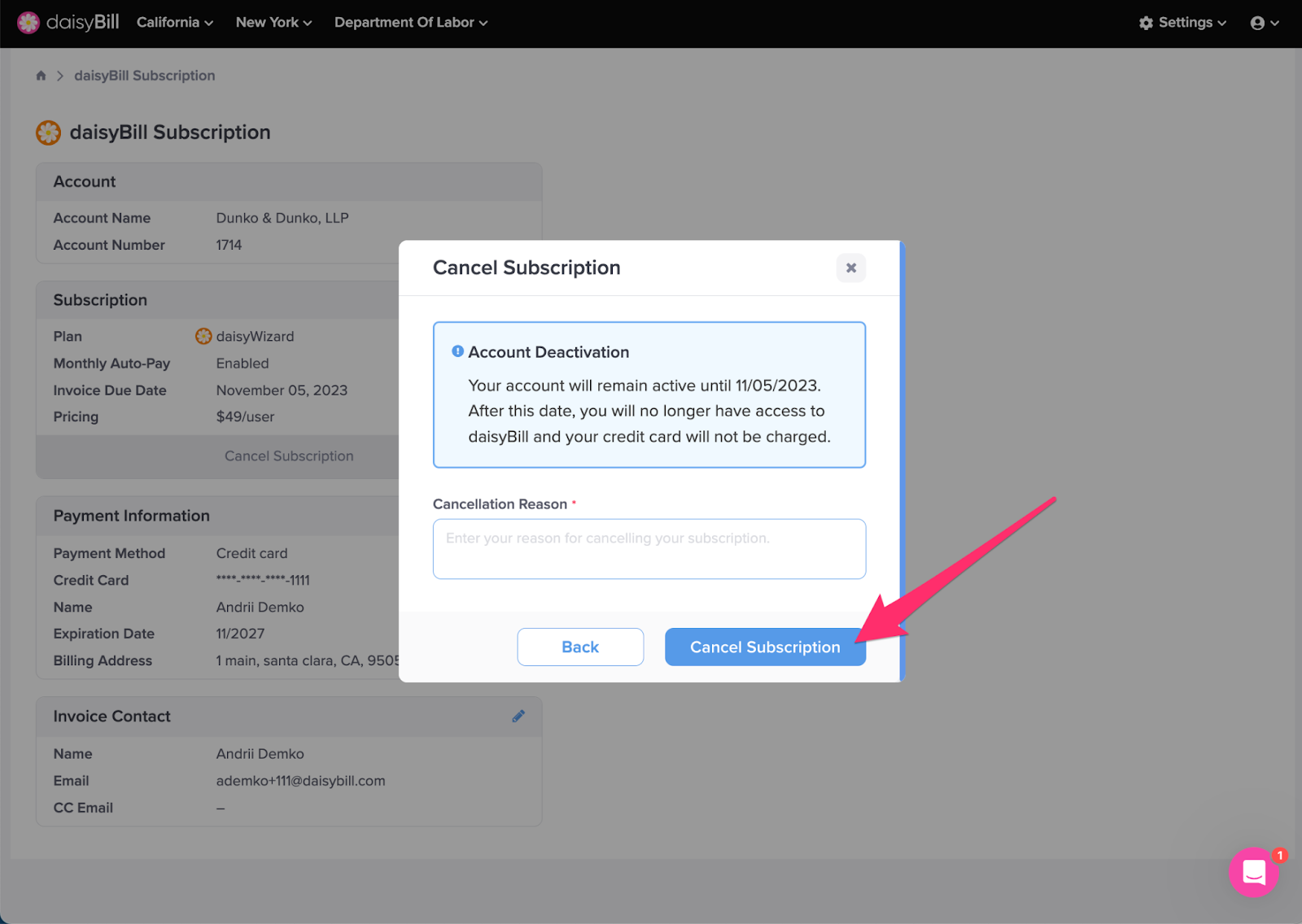Open the New York dropdown menu

pyautogui.click(x=273, y=23)
